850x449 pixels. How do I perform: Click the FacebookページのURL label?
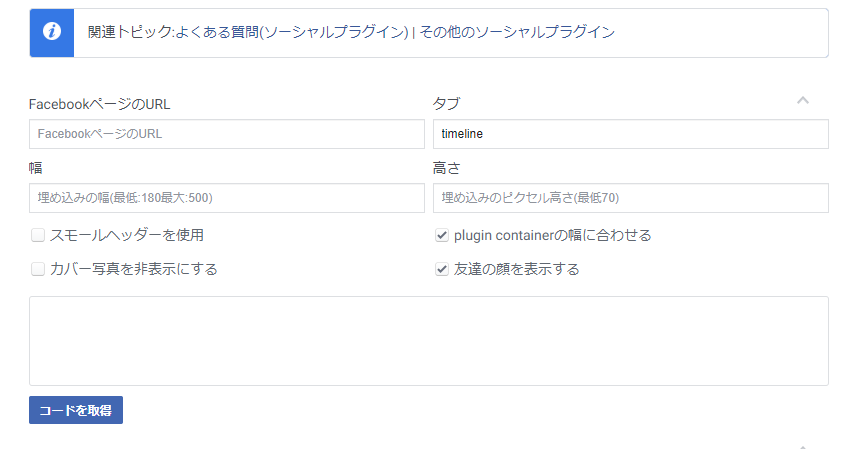tap(99, 104)
